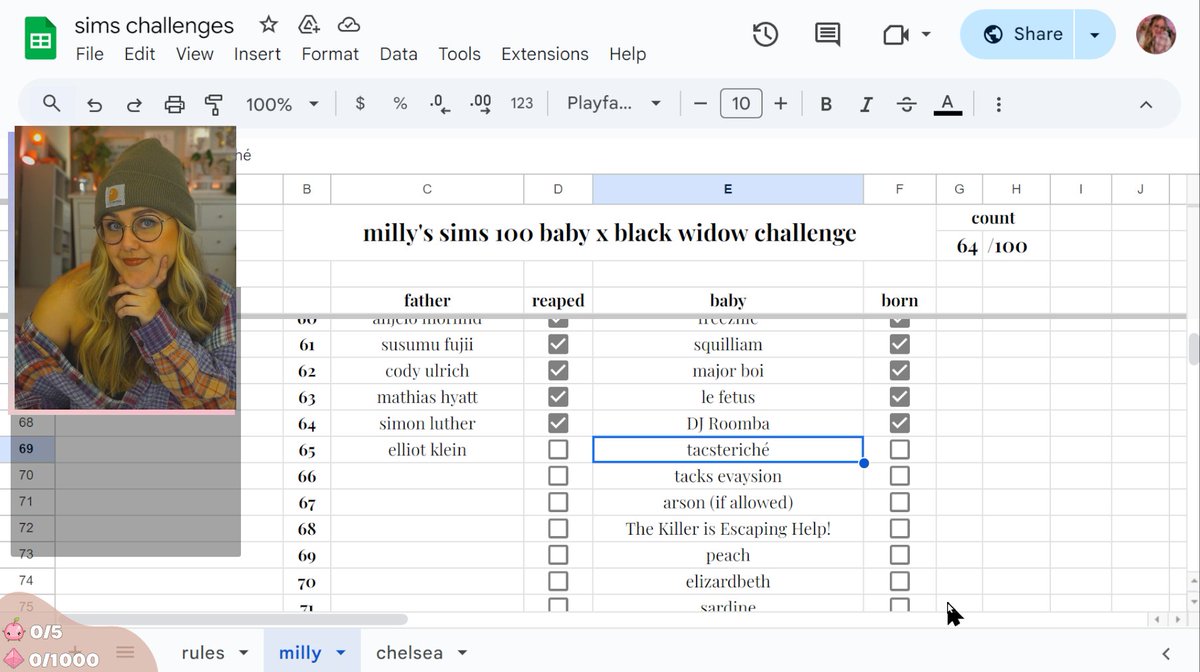Image resolution: width=1200 pixels, height=672 pixels.
Task: Hide the menus with up chevron
Action: [1146, 104]
